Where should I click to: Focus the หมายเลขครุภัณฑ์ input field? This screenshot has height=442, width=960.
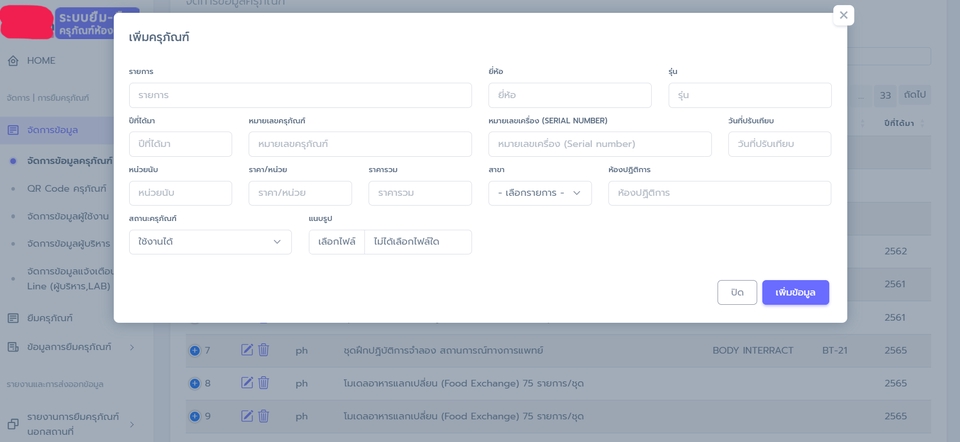click(360, 144)
